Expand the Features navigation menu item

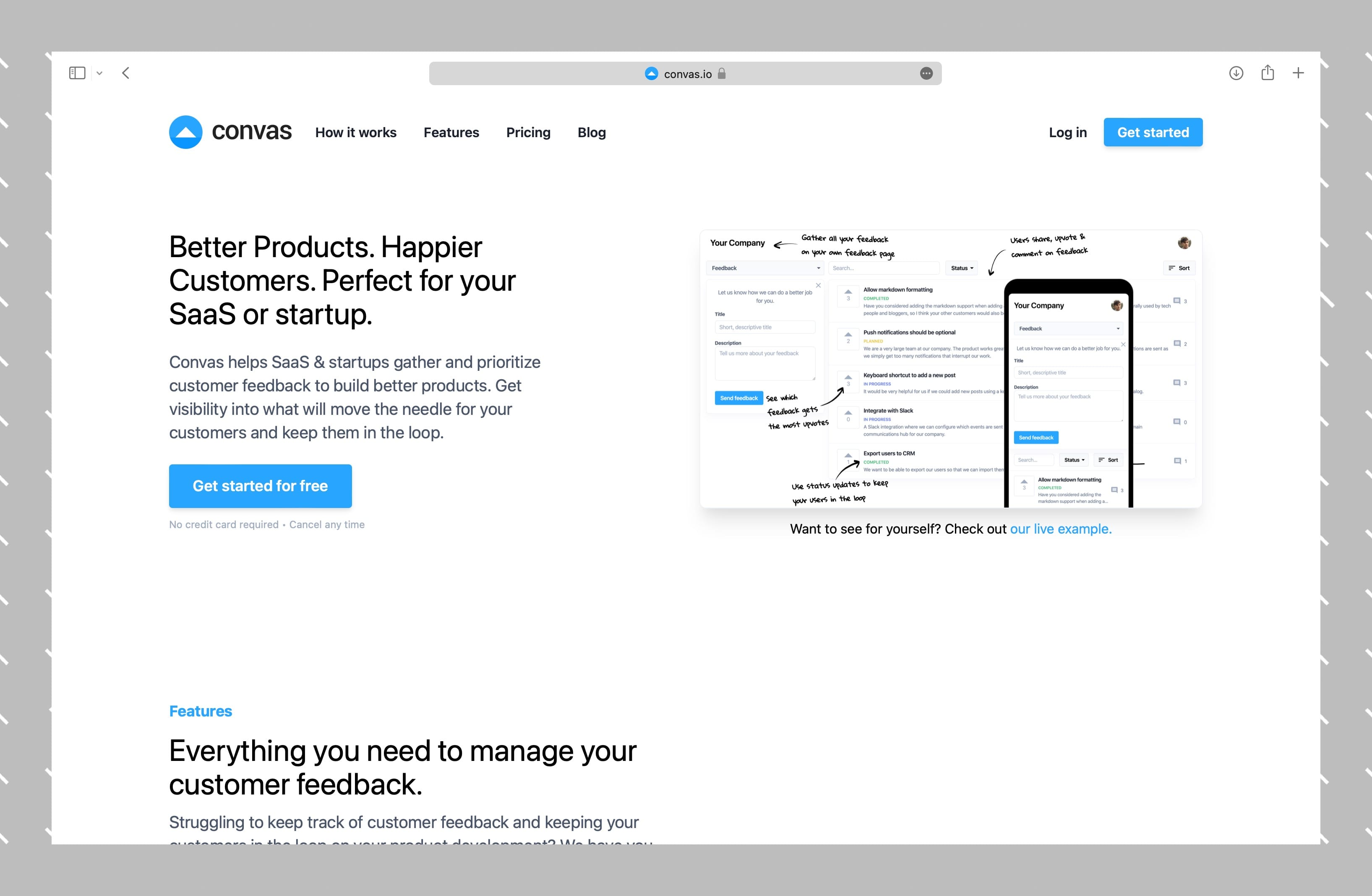click(x=451, y=131)
